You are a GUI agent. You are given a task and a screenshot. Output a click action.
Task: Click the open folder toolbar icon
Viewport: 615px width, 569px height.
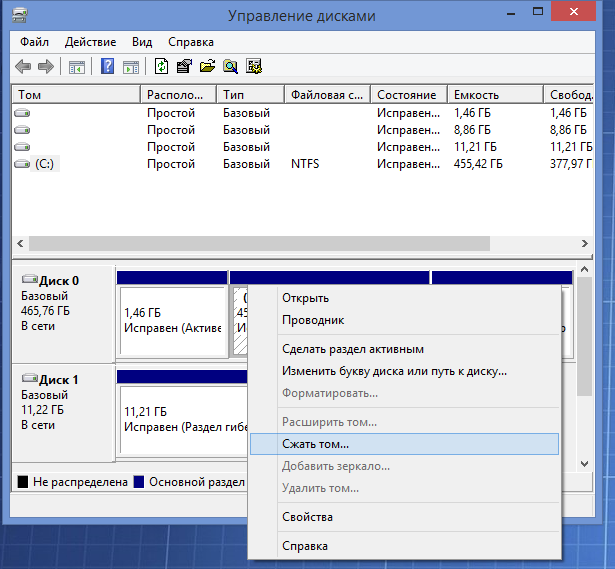pyautogui.click(x=207, y=66)
